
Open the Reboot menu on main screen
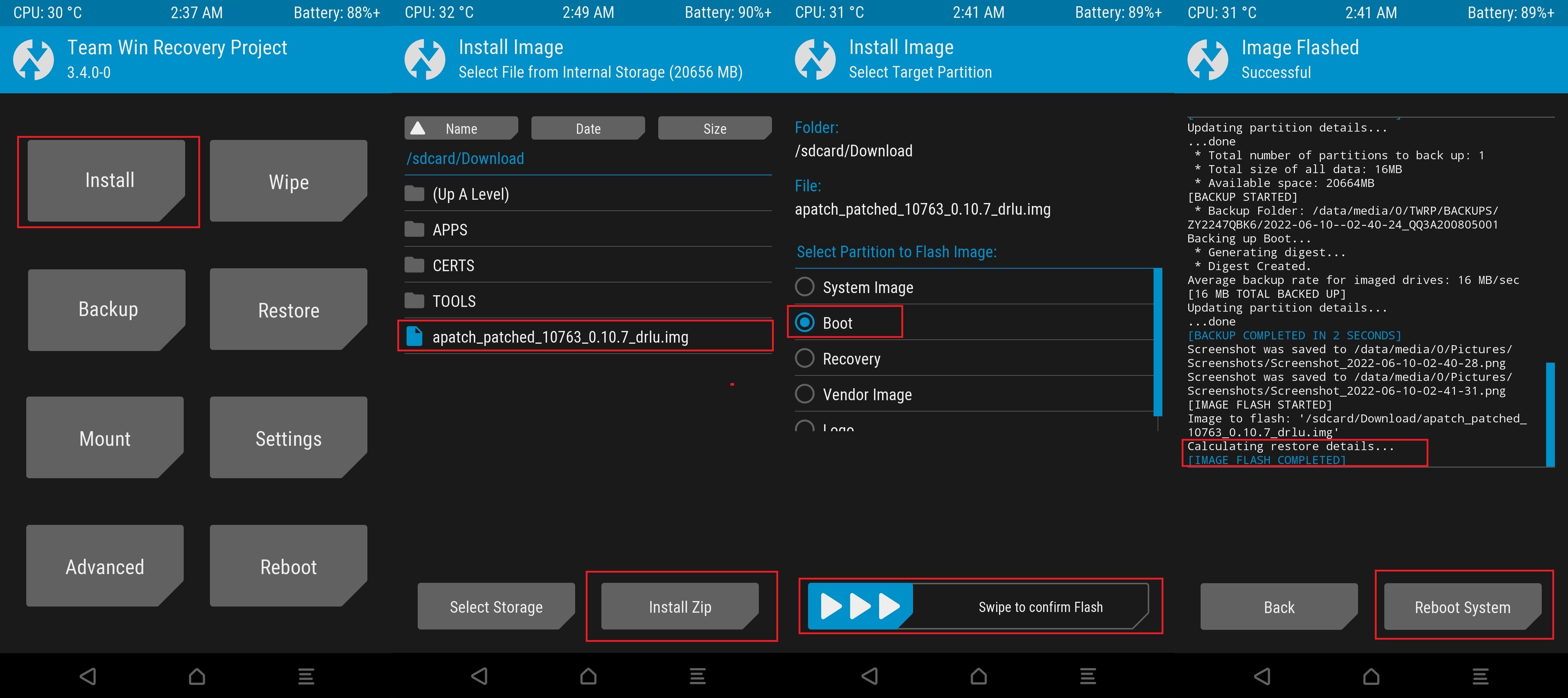(x=289, y=566)
